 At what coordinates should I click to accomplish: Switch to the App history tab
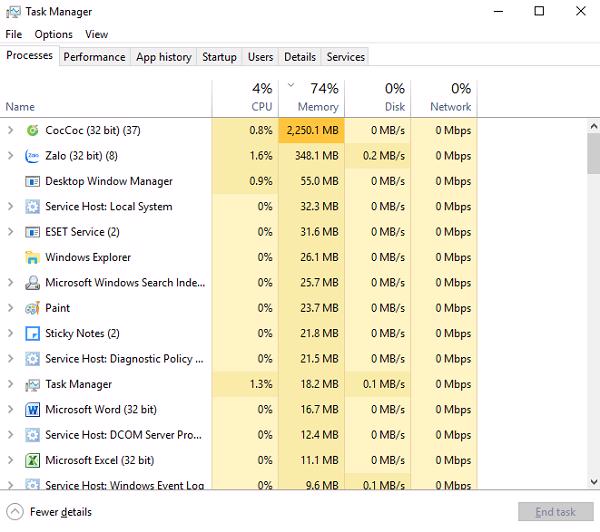click(x=164, y=57)
